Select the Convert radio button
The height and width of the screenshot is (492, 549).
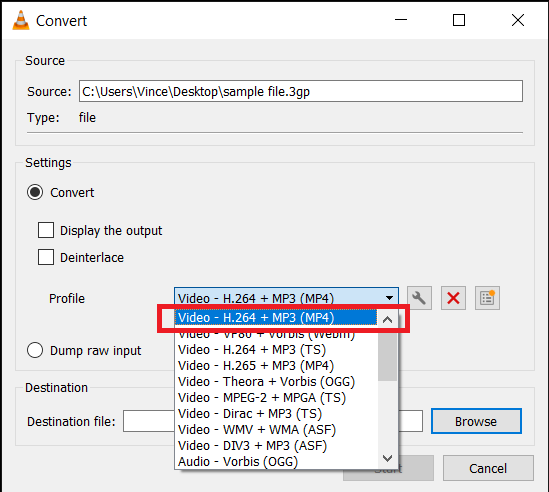pyautogui.click(x=35, y=192)
